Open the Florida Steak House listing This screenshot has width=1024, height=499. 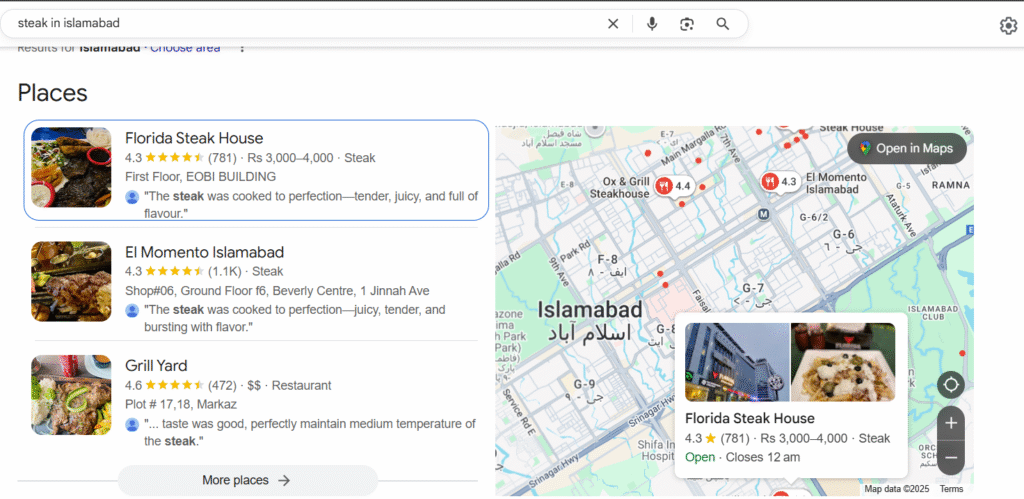[194, 138]
